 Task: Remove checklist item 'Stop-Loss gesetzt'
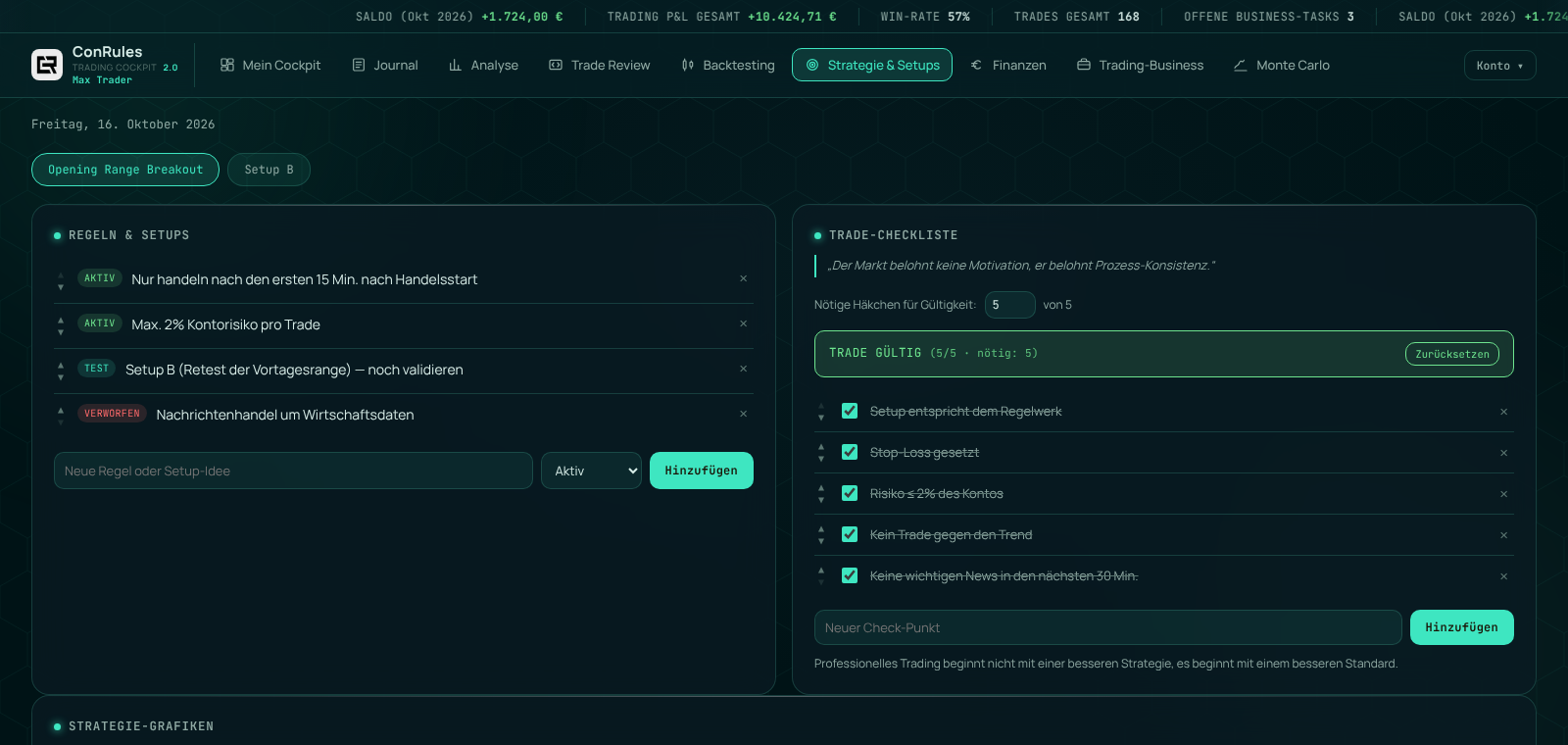click(1503, 453)
